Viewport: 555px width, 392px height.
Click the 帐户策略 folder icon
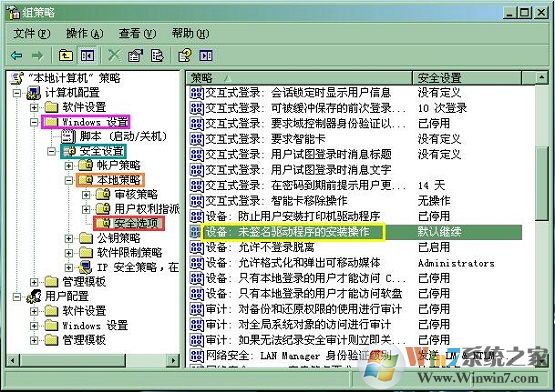(85, 165)
